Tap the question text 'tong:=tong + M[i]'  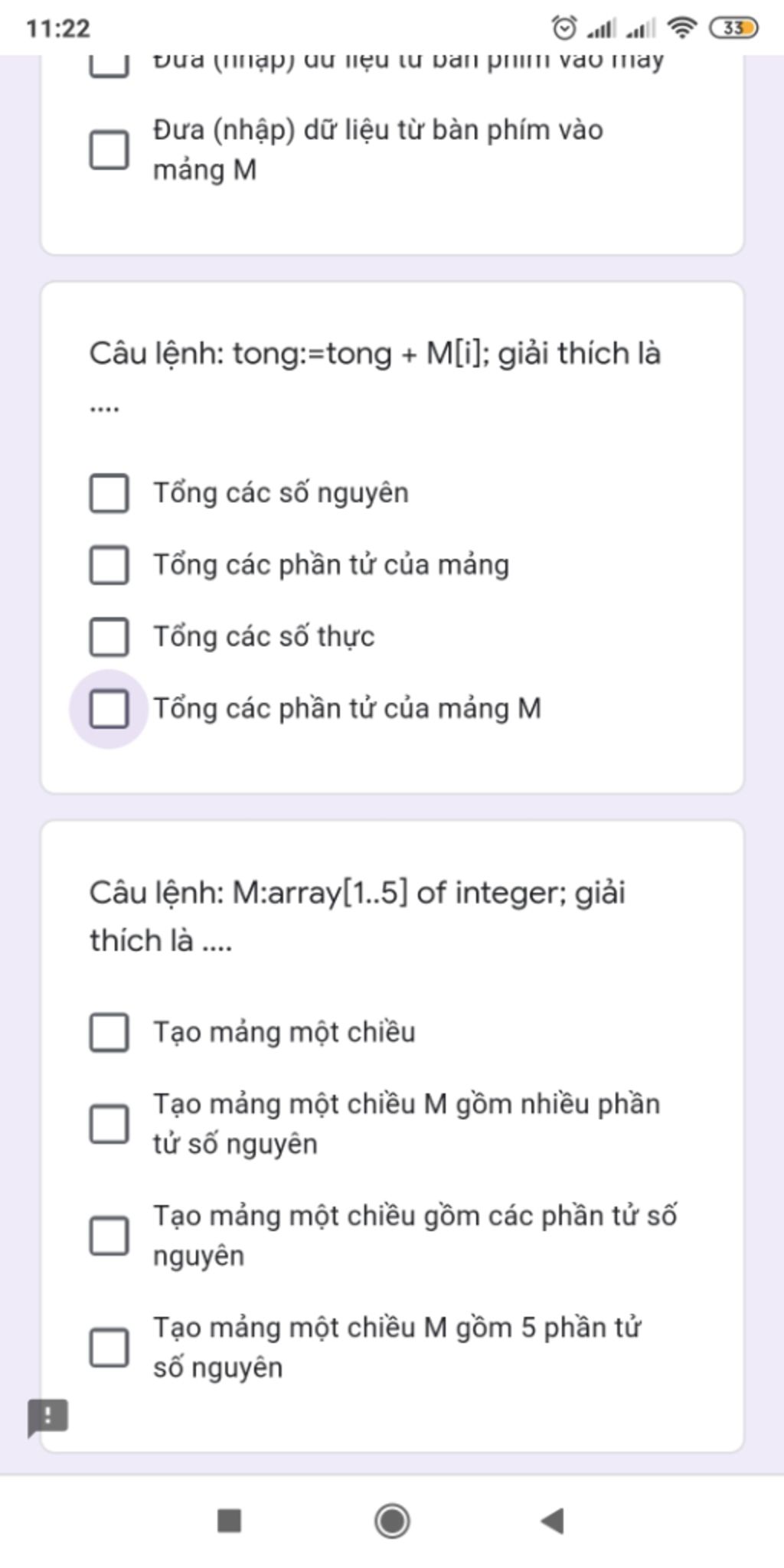tap(361, 354)
